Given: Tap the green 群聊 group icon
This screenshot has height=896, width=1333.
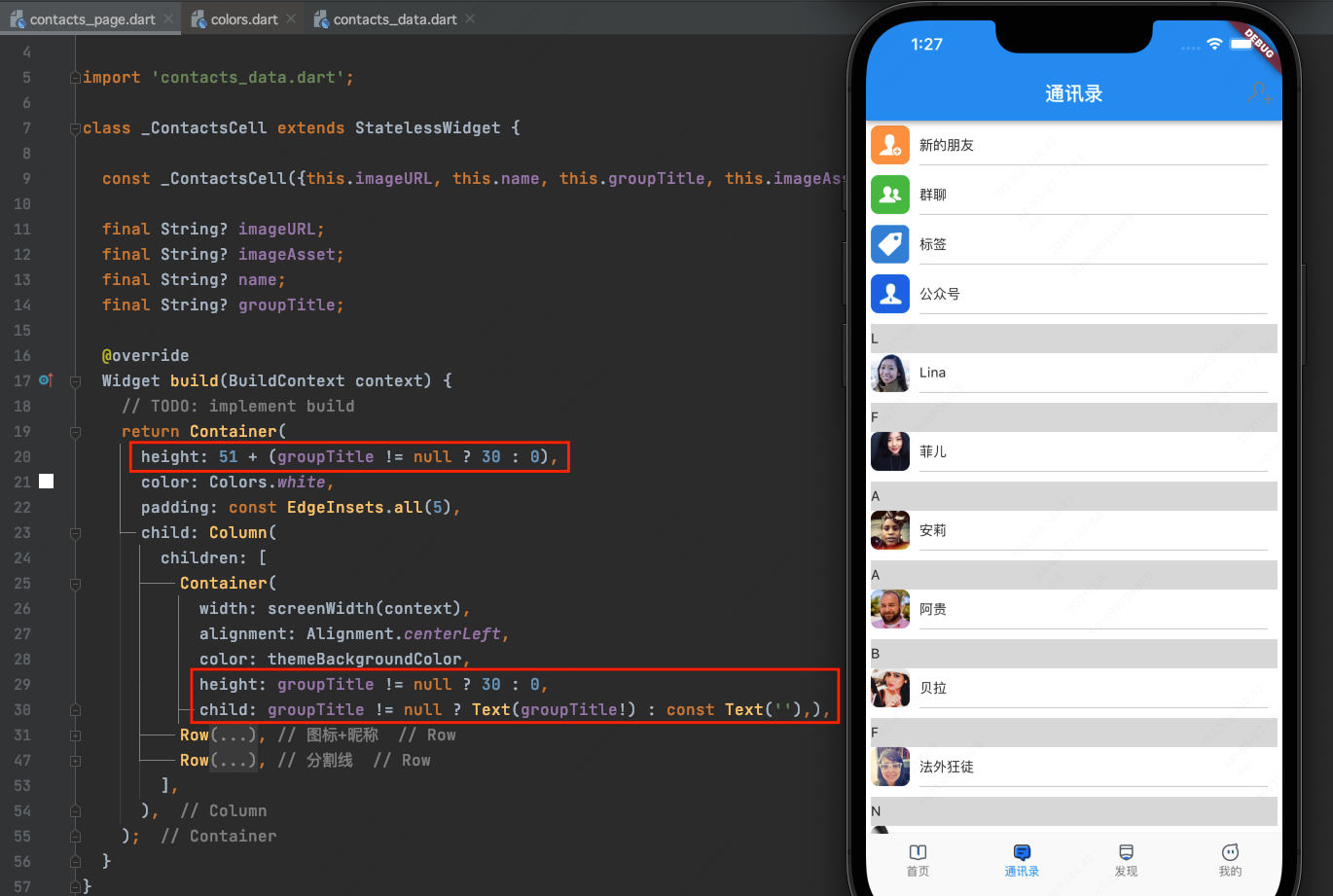Looking at the screenshot, I should pos(890,195).
